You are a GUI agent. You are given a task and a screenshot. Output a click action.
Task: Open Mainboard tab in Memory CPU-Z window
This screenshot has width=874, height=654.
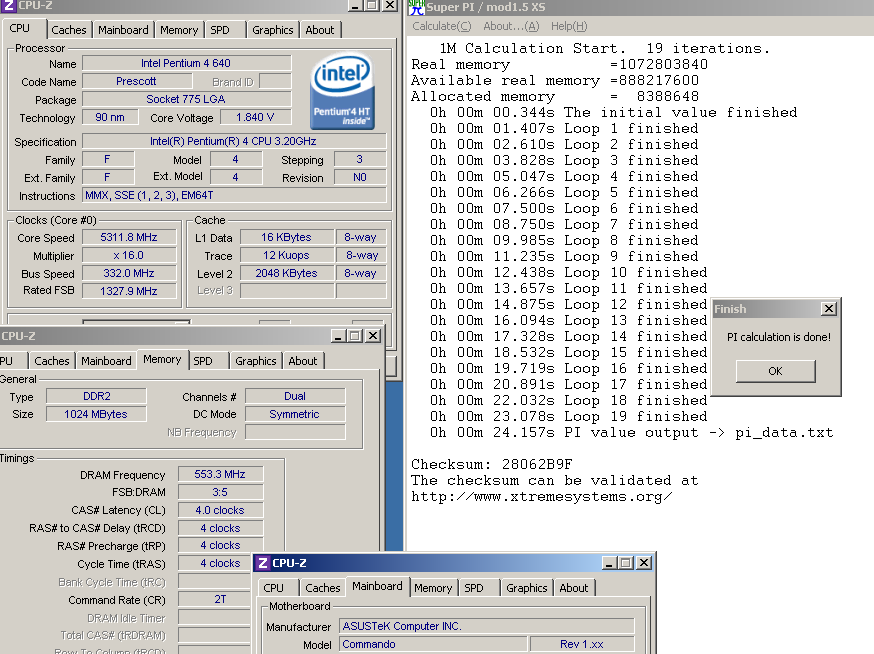point(106,361)
